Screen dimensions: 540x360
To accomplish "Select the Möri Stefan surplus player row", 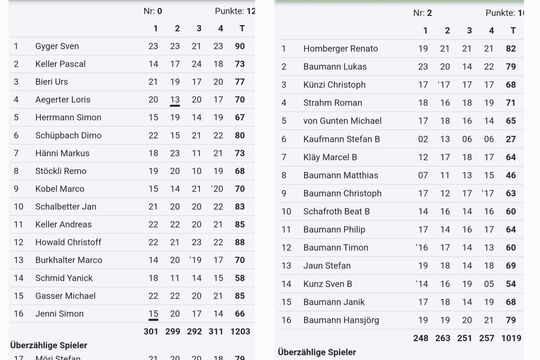I will pyautogui.click(x=132, y=357).
